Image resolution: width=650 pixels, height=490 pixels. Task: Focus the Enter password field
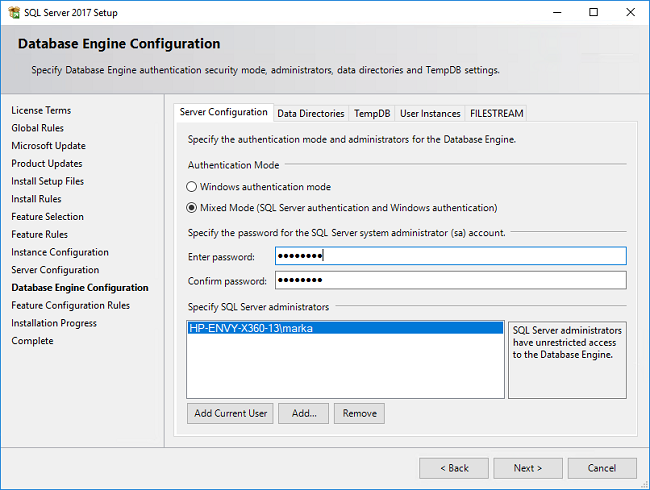pos(451,256)
